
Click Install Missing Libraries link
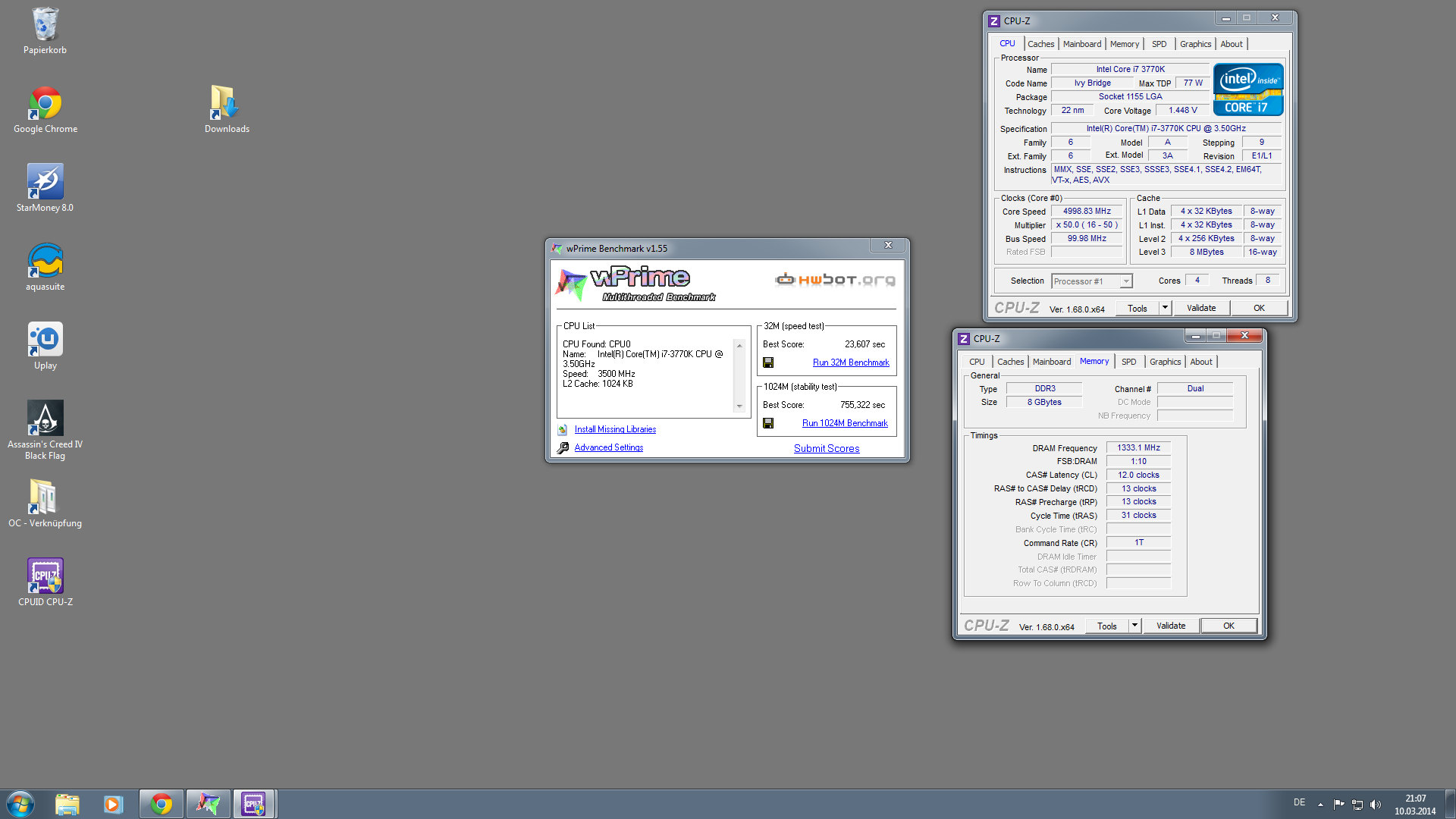(615, 429)
